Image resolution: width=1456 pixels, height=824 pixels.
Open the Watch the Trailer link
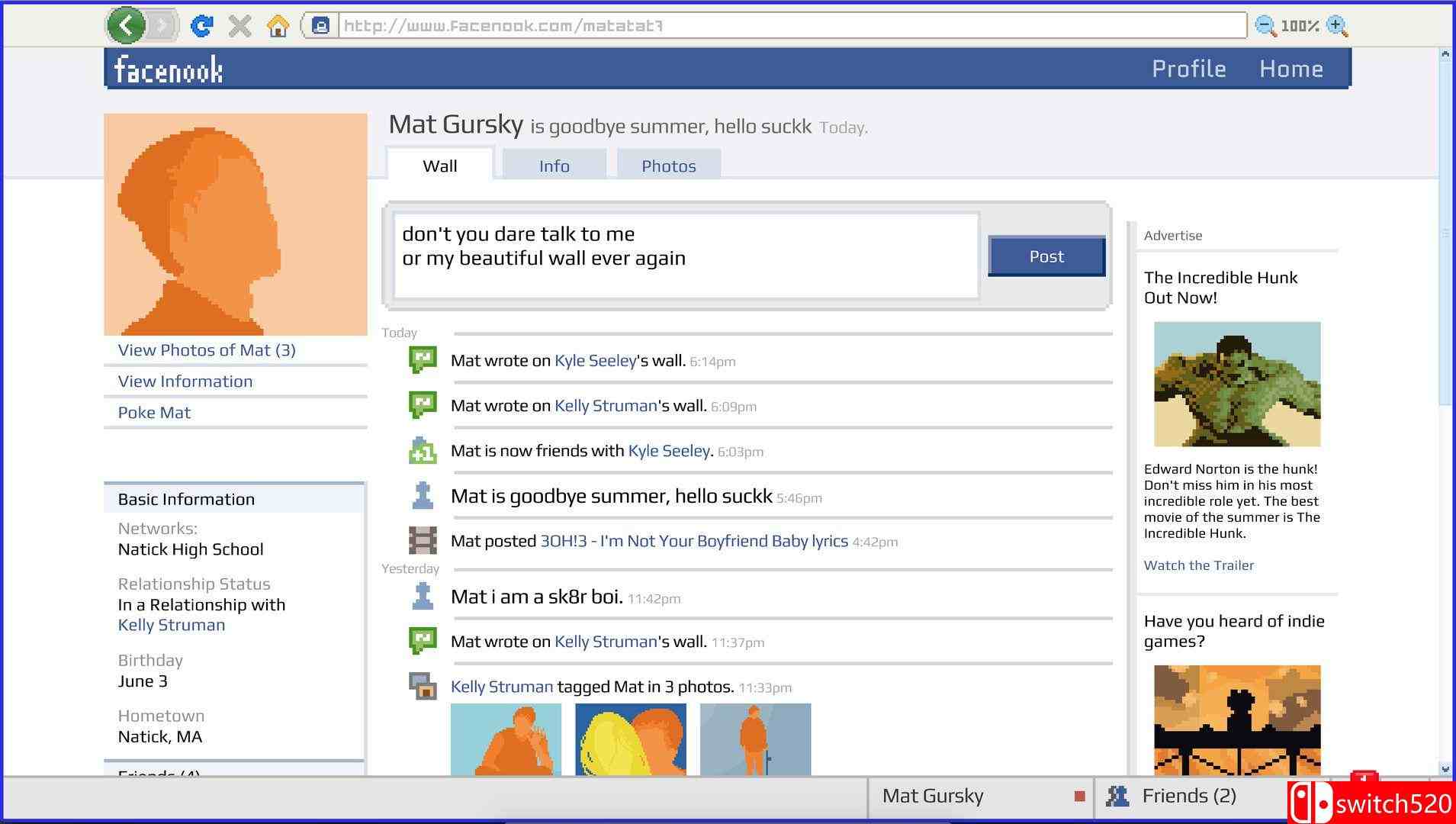click(1198, 565)
